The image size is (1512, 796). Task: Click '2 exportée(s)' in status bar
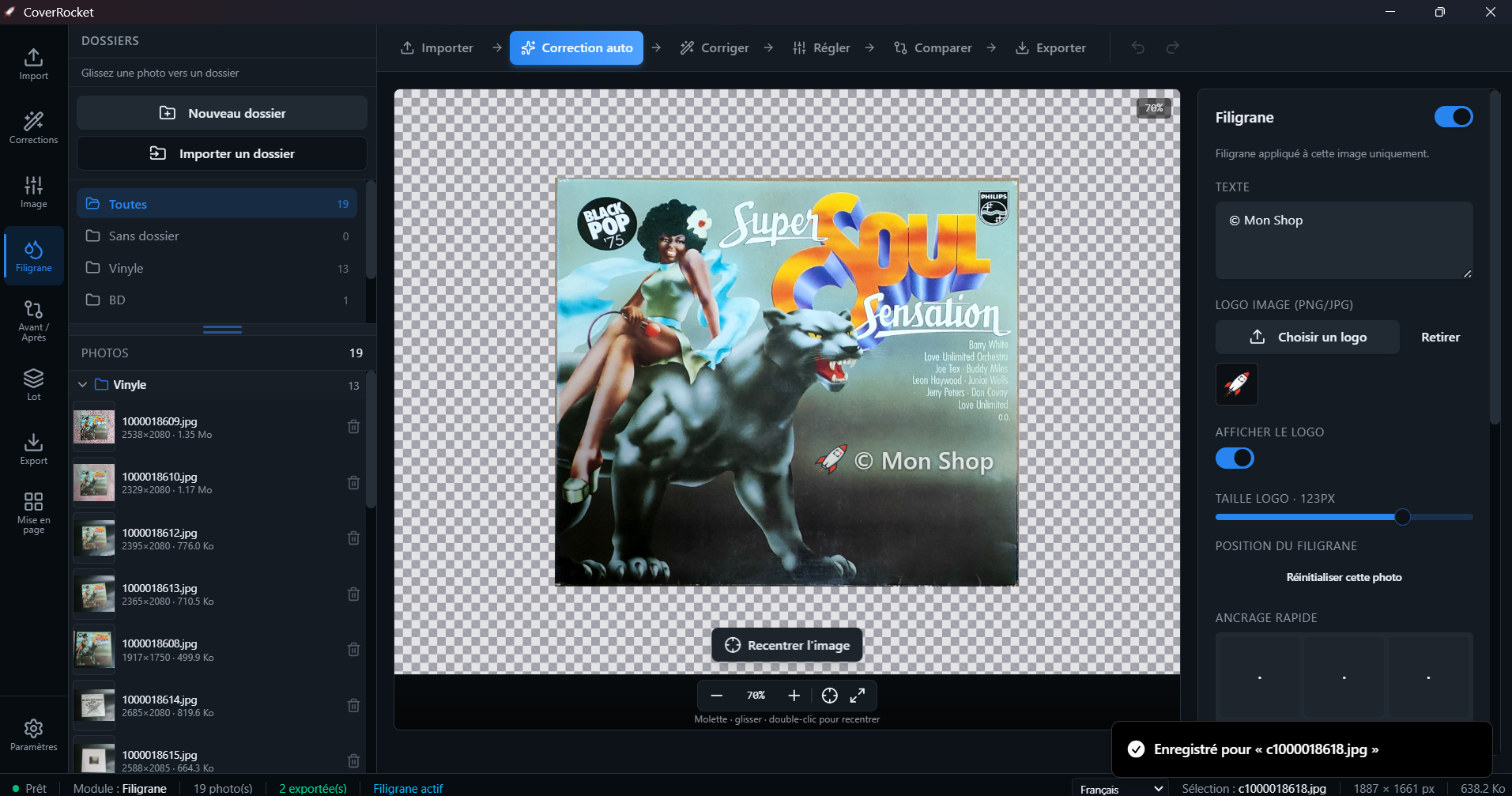coord(313,788)
